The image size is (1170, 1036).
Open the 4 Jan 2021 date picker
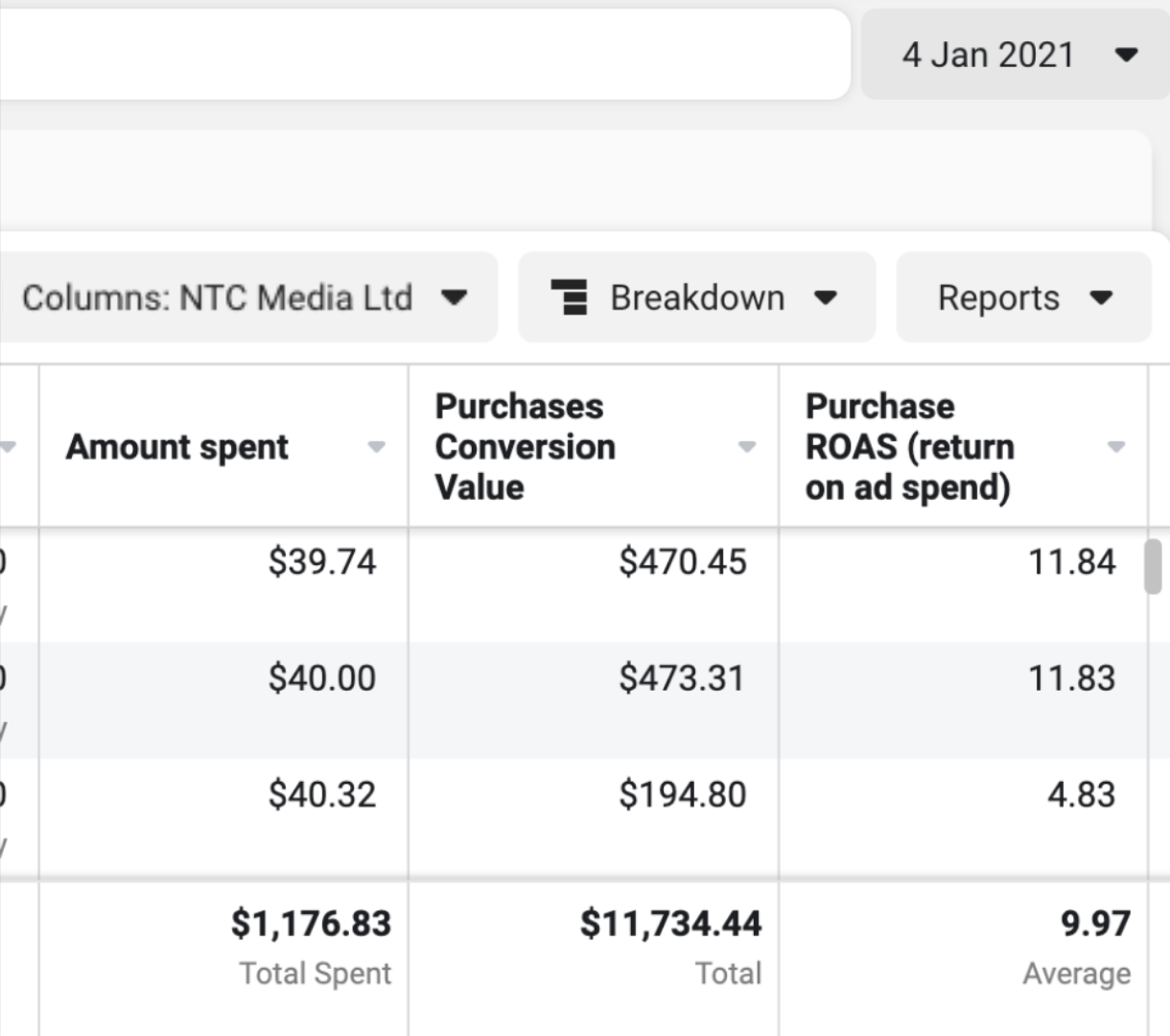click(x=988, y=55)
